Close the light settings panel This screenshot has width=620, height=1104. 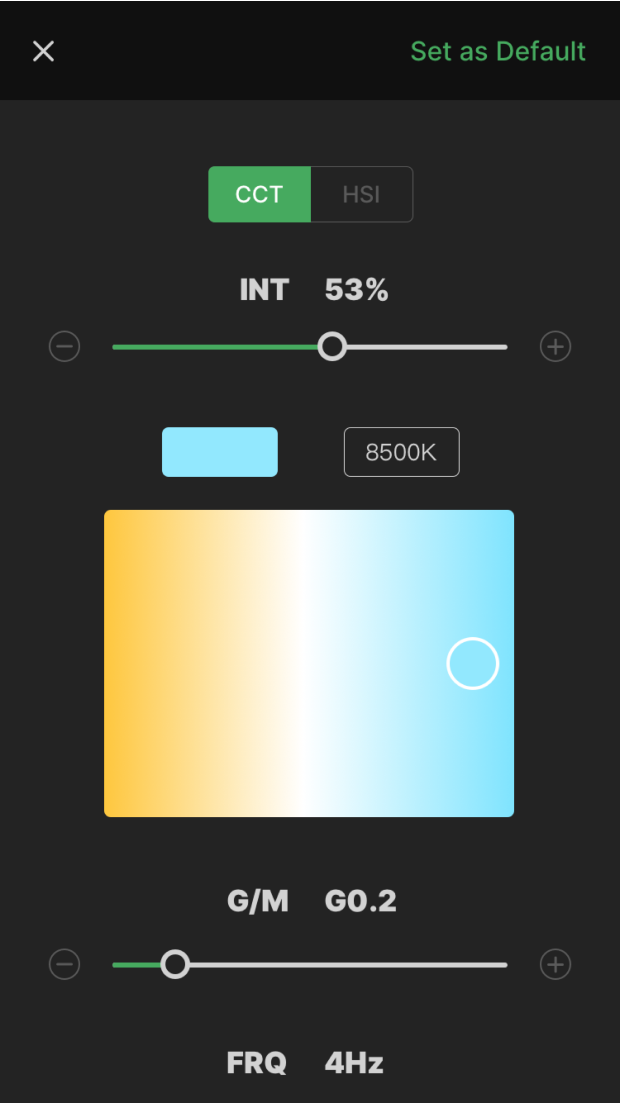pos(43,51)
